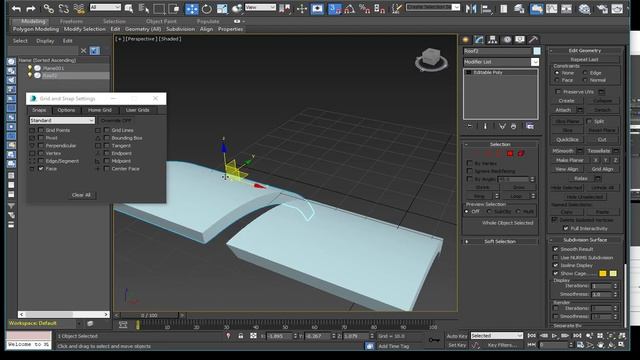The height and width of the screenshot is (360, 640).
Task: Click the Mirror tool icon
Action: click(x=471, y=9)
